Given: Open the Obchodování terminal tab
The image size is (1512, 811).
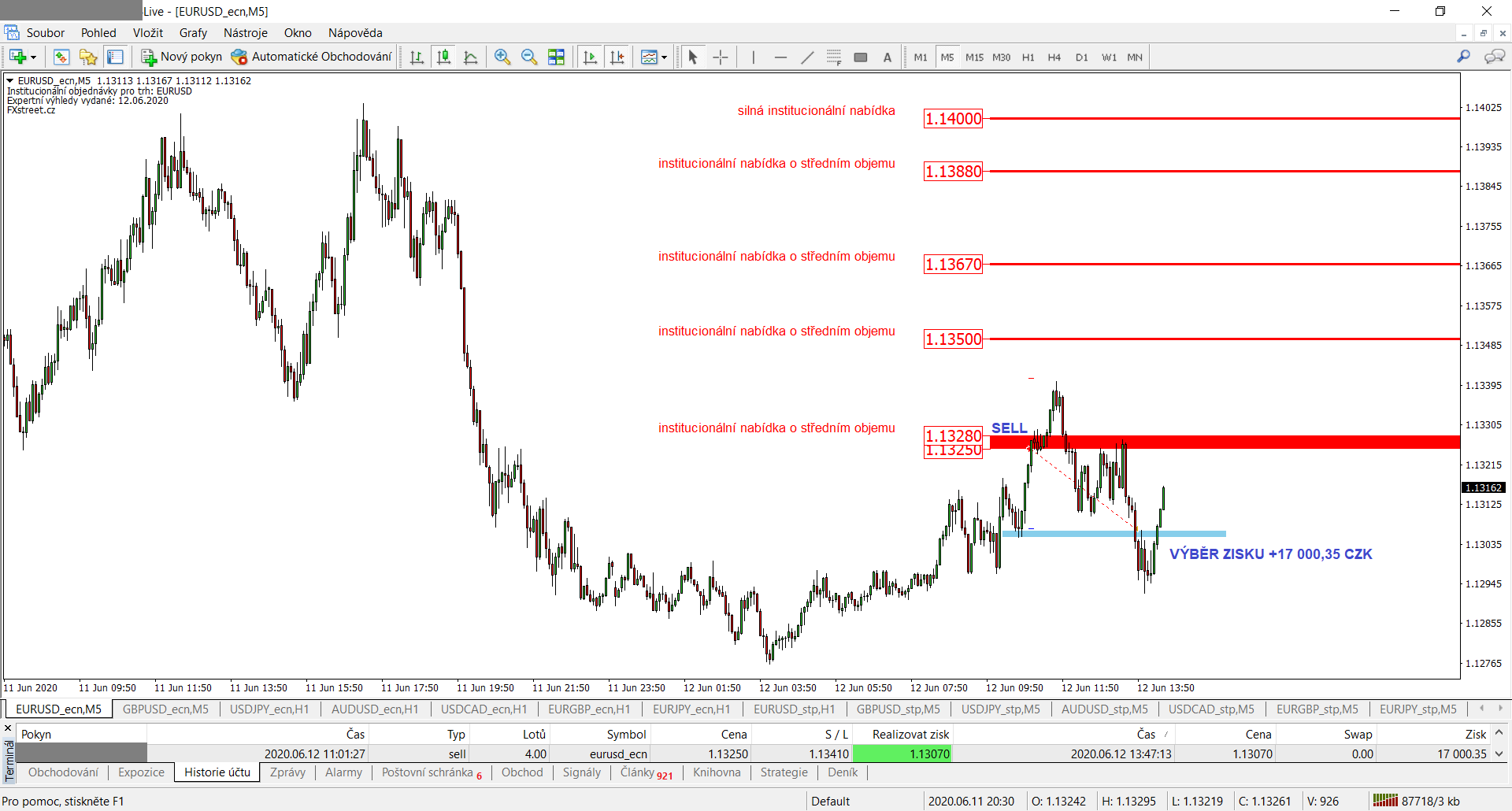Looking at the screenshot, I should (64, 772).
